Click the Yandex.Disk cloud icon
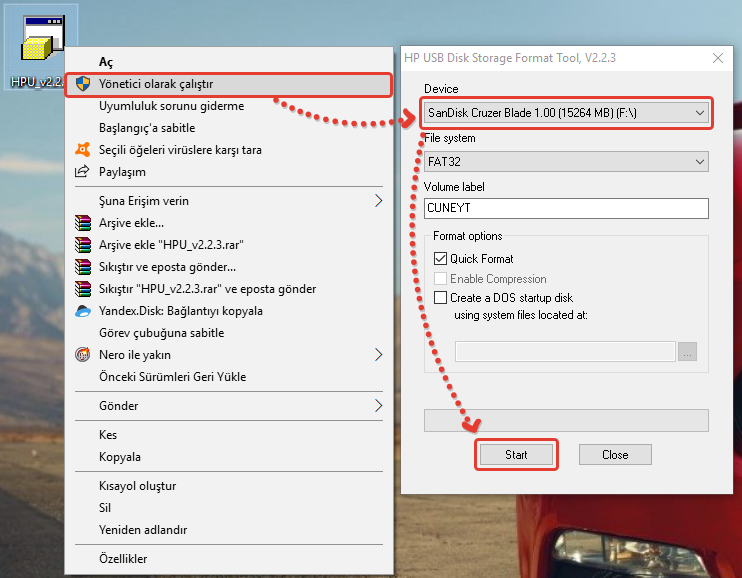The image size is (742, 578). click(83, 311)
